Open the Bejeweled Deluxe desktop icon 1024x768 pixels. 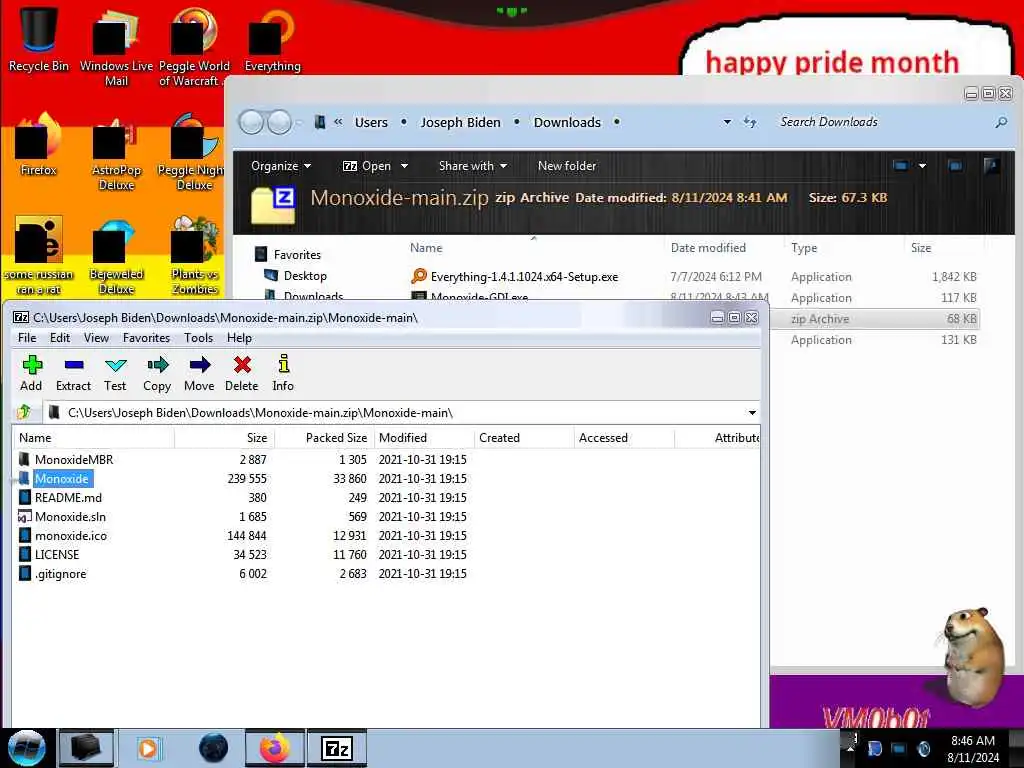point(116,257)
